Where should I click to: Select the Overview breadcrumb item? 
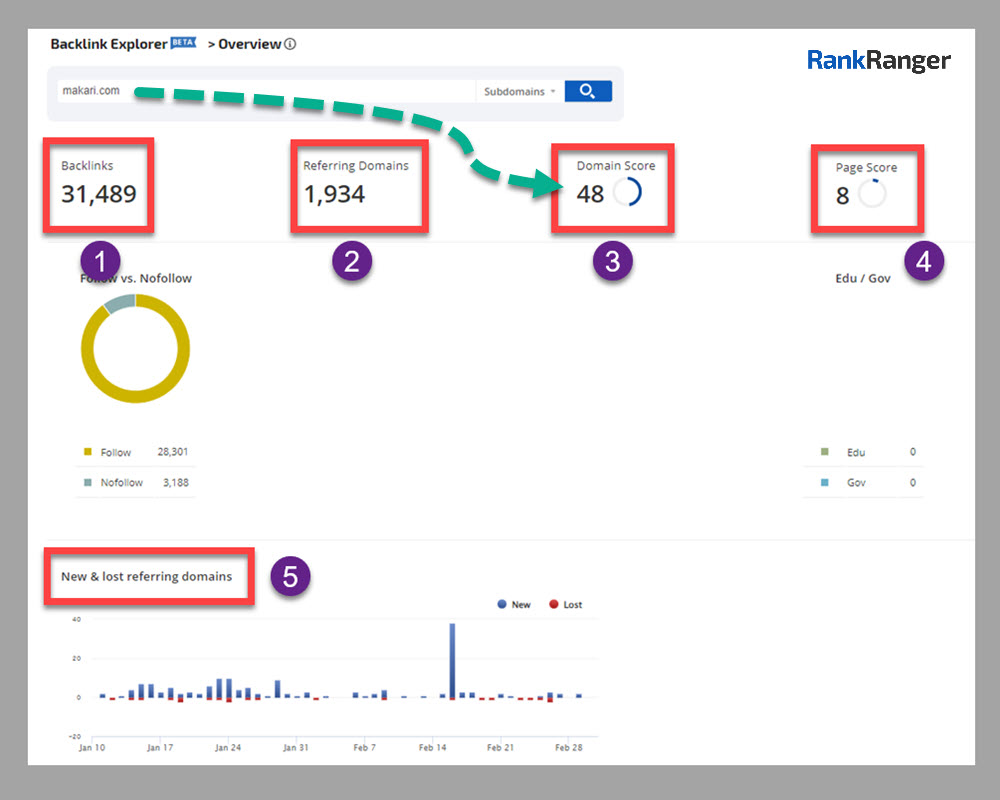tap(249, 44)
